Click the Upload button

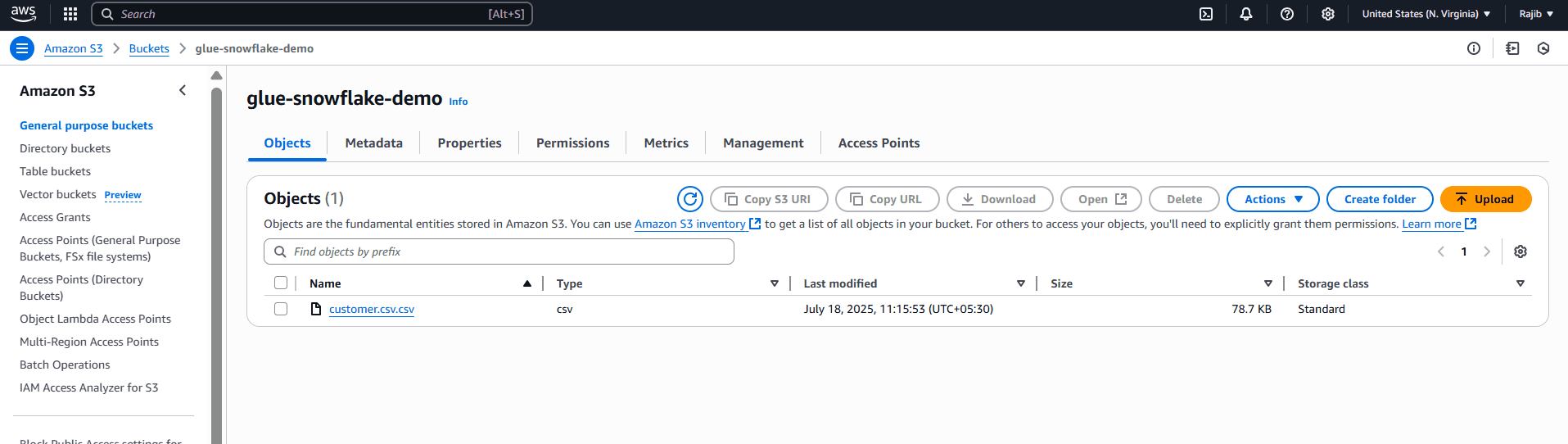tap(1485, 199)
